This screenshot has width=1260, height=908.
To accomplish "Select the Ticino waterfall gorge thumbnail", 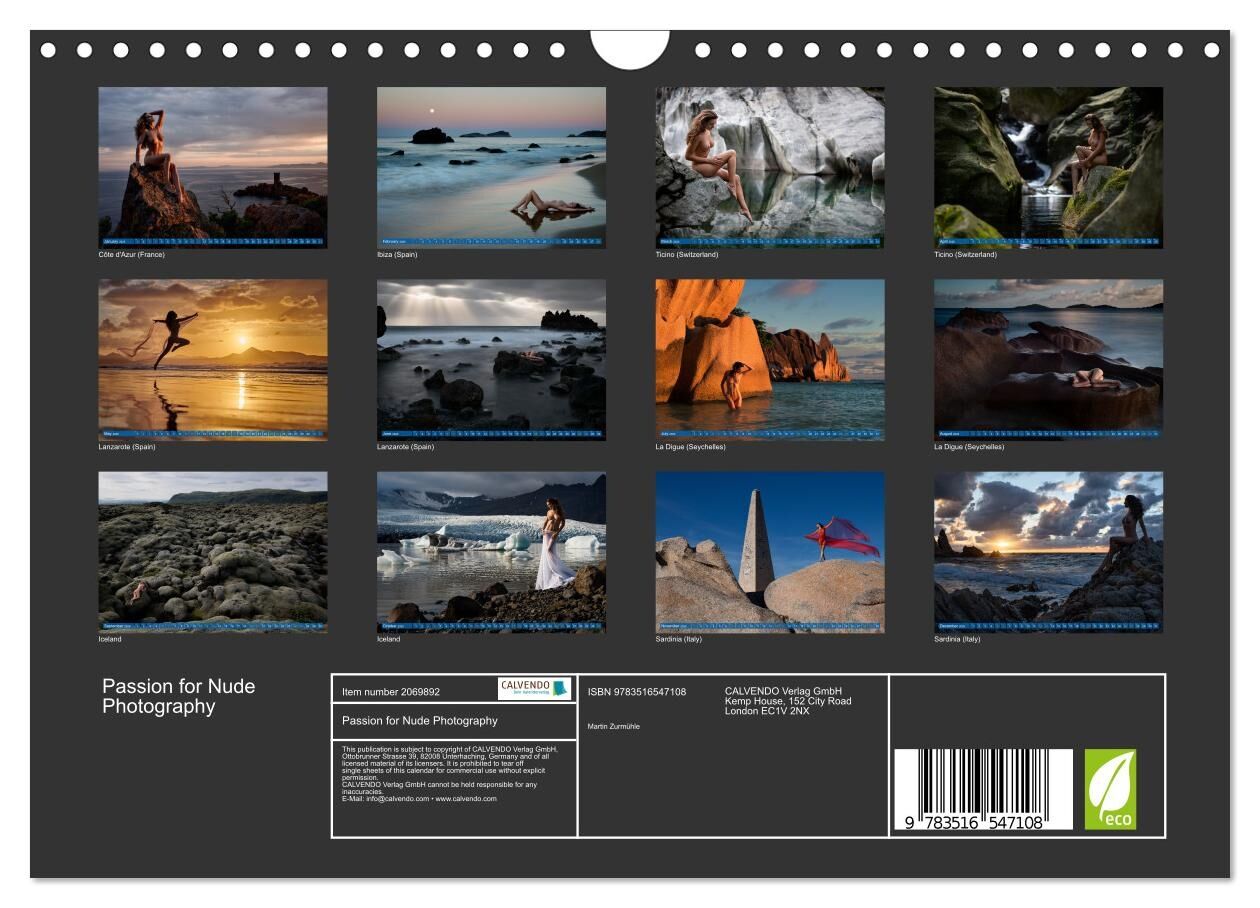I will point(1048,167).
